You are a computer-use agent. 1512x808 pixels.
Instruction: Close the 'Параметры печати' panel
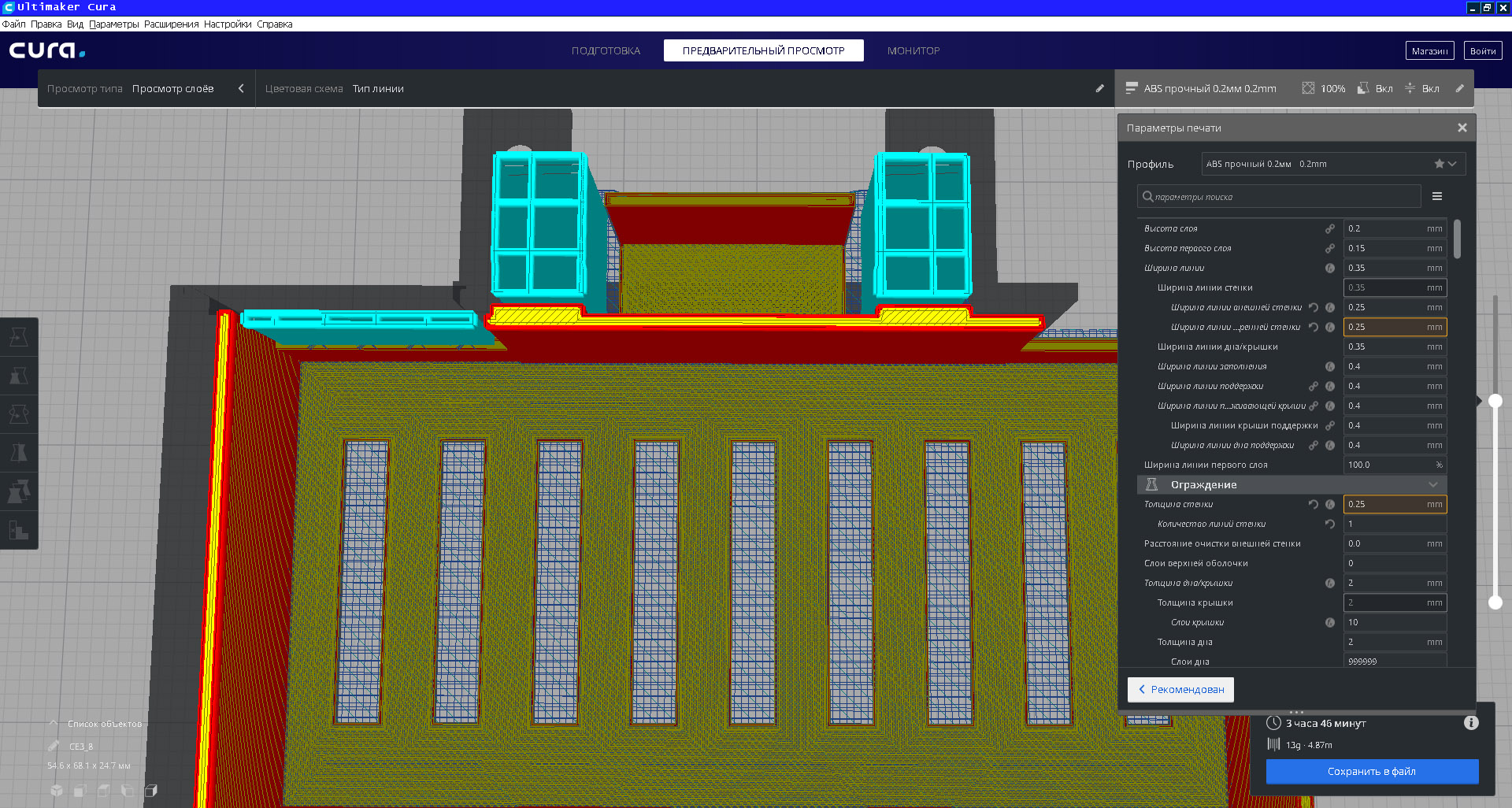[1462, 128]
